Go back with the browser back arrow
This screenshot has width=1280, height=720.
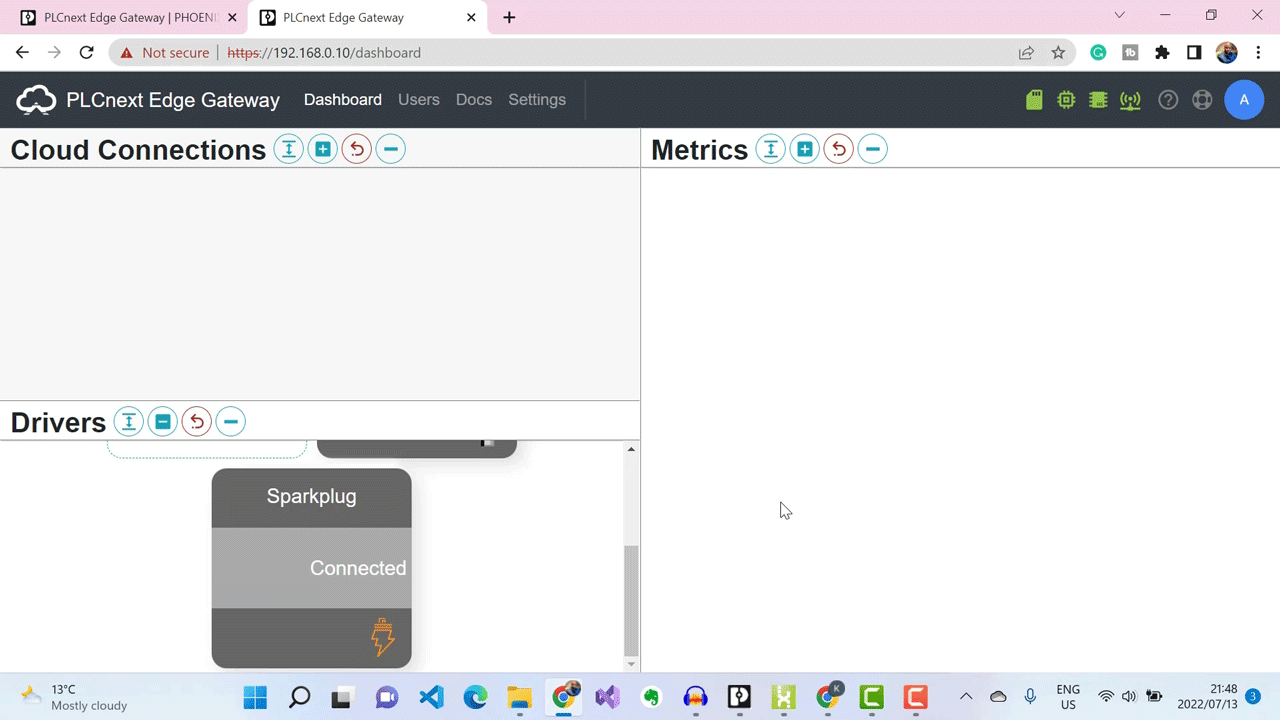pos(22,52)
